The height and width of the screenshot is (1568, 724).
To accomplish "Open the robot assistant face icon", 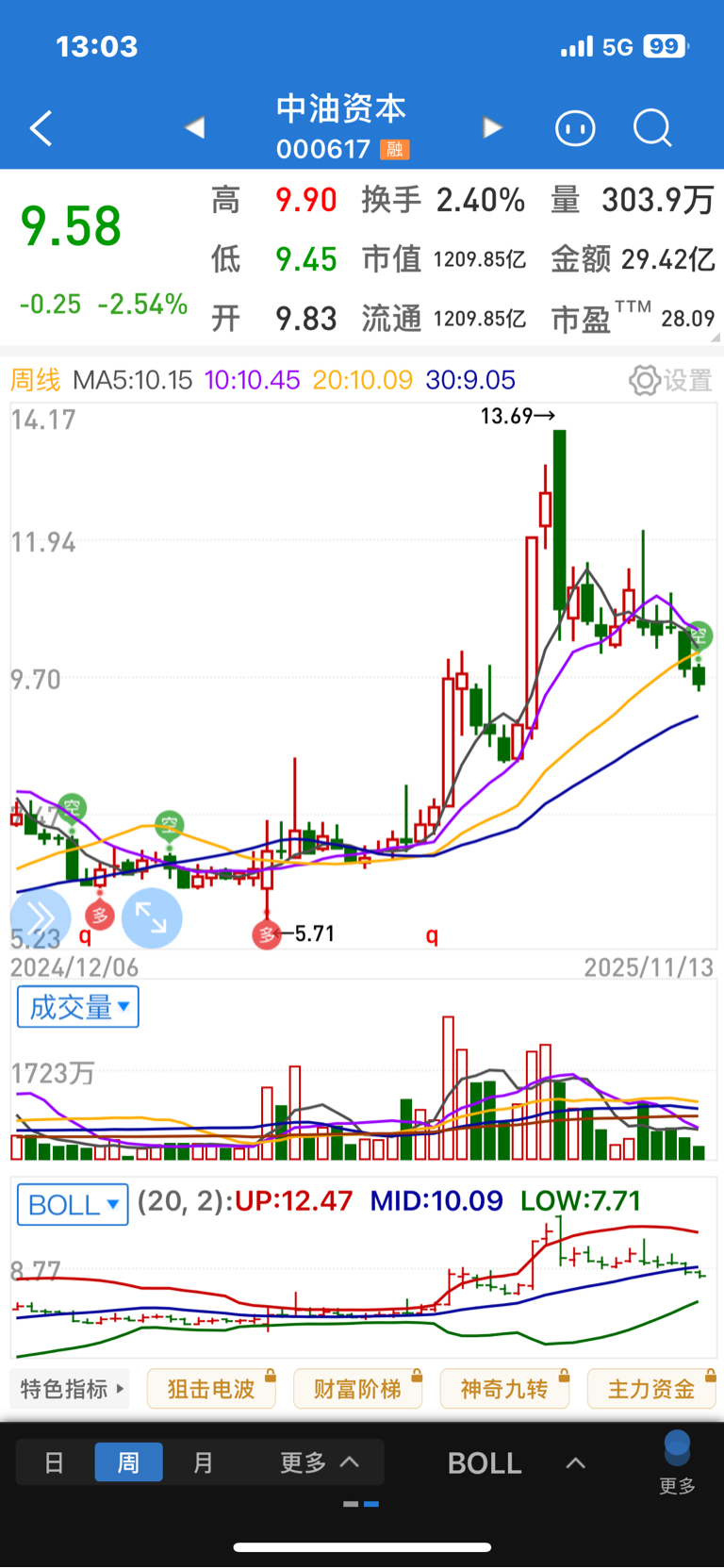I will (575, 127).
